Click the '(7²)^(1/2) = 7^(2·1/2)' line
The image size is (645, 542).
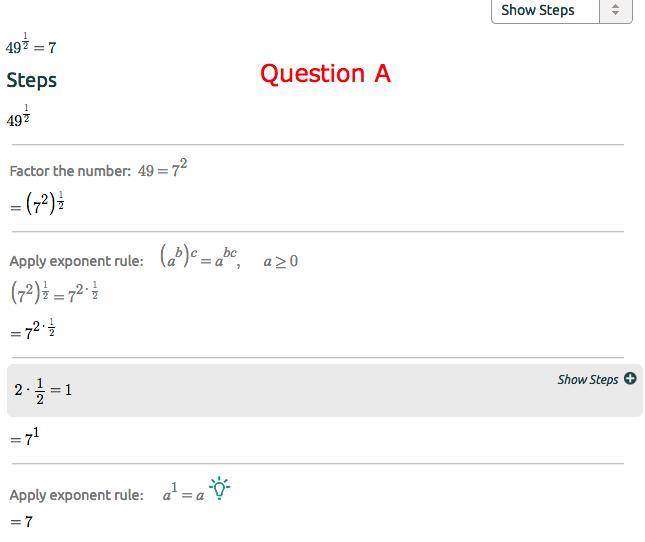click(54, 293)
